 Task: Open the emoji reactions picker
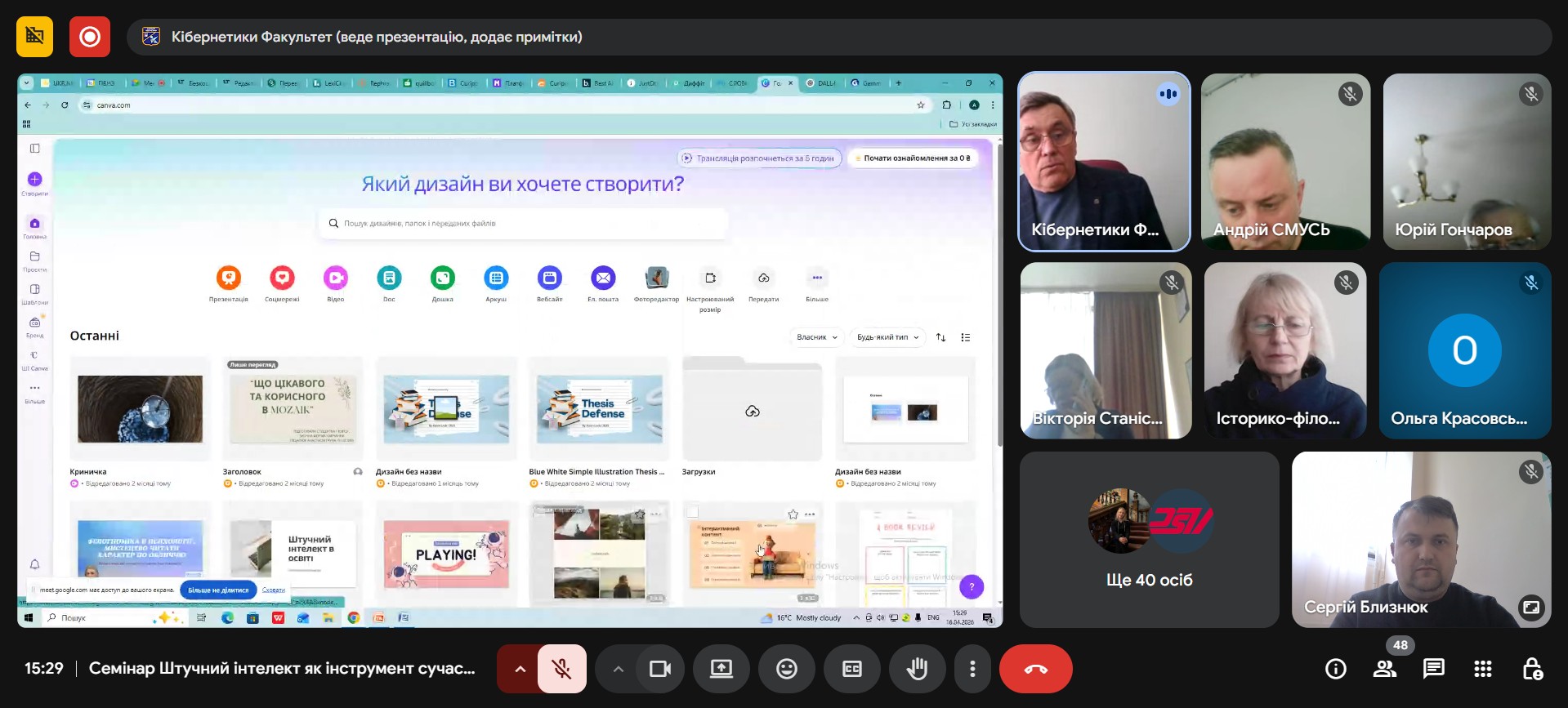click(786, 669)
